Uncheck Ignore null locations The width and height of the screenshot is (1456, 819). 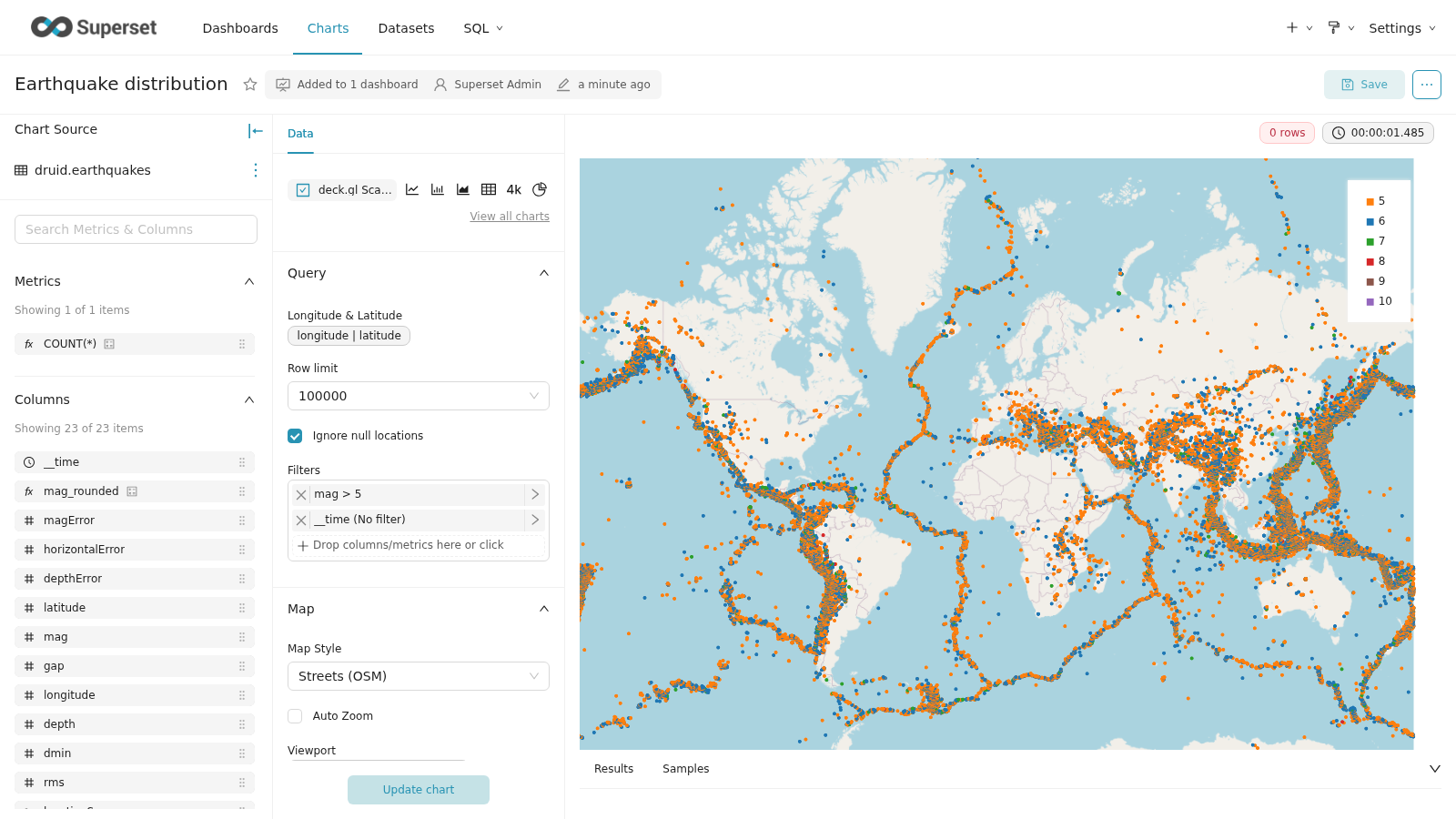295,436
